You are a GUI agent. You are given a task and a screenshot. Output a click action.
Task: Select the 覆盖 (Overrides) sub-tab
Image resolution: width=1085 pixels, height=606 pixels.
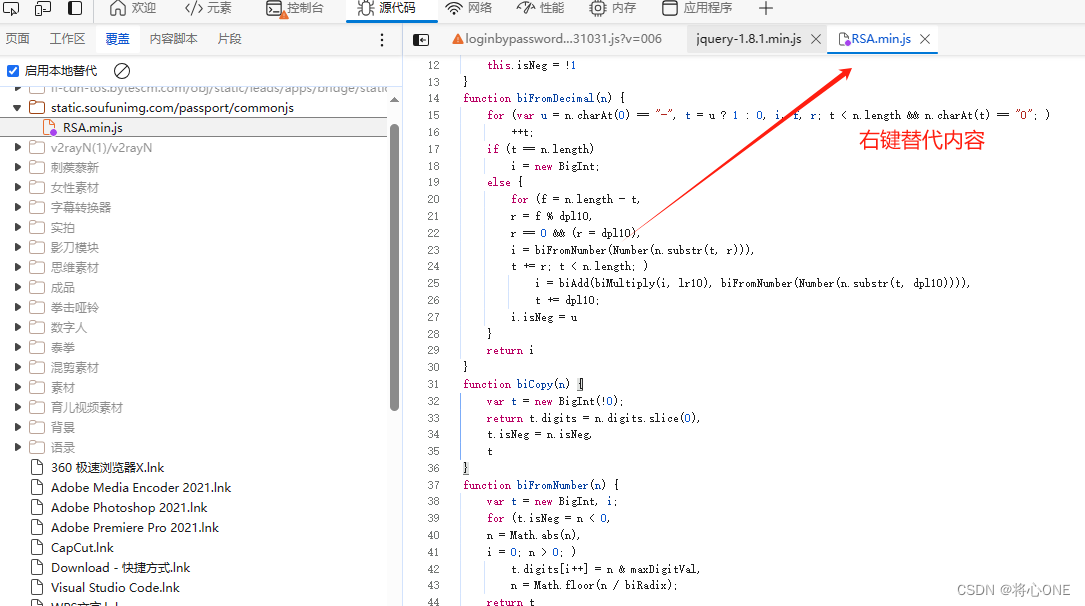(117, 39)
